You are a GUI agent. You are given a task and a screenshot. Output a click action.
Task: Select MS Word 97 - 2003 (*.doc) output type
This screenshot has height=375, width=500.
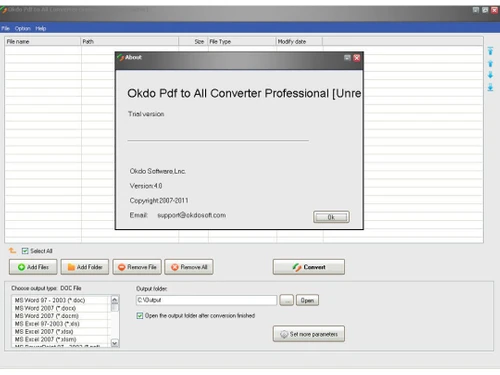61,300
